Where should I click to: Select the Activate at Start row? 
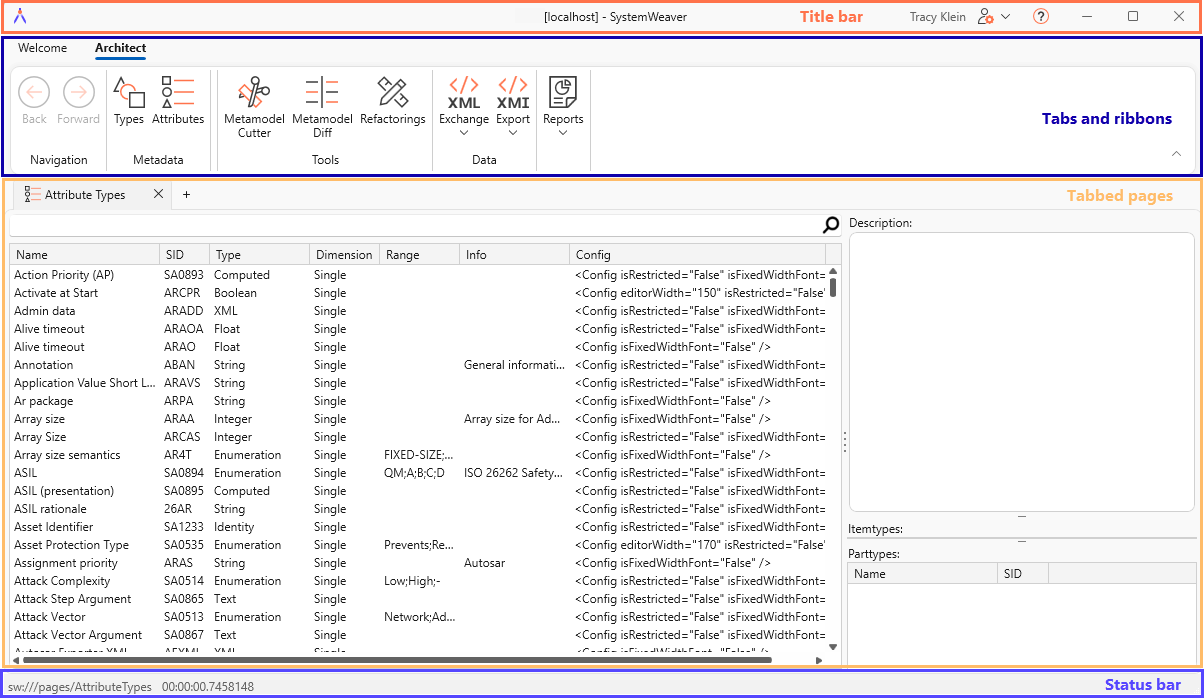tap(418, 293)
